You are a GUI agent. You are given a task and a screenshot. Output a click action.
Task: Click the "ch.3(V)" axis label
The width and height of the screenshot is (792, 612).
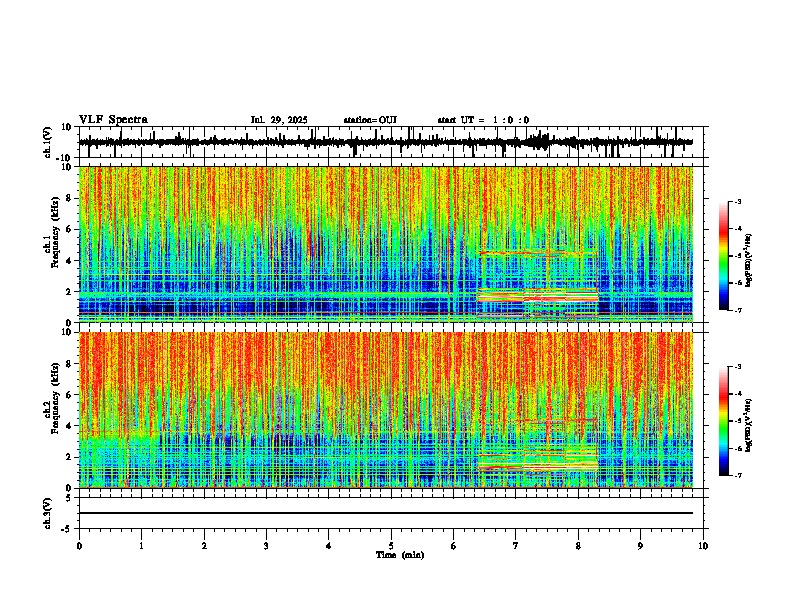pos(48,513)
